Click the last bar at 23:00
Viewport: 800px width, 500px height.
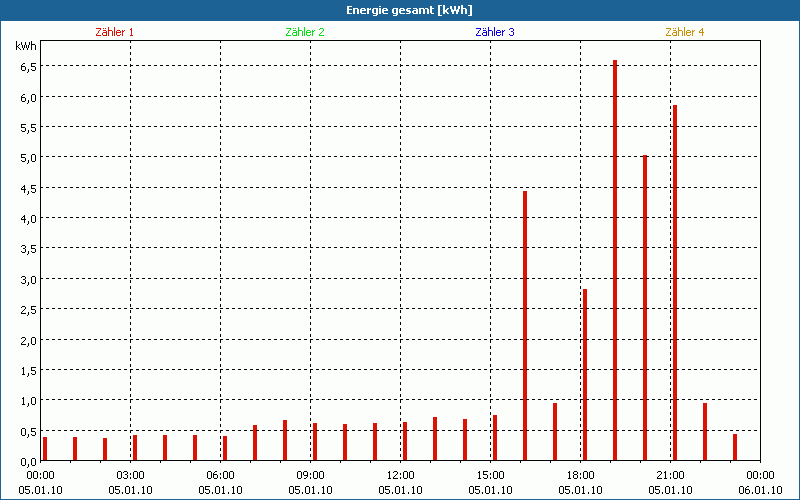click(735, 447)
